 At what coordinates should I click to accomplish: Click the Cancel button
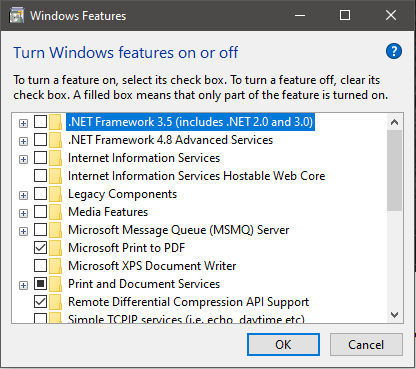coord(366,345)
